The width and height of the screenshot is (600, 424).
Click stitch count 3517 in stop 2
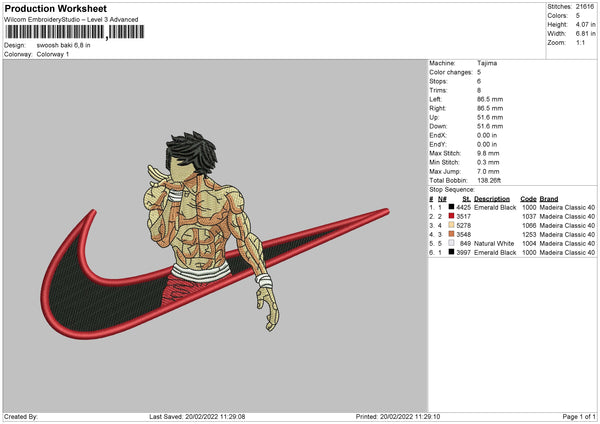[x=463, y=217]
